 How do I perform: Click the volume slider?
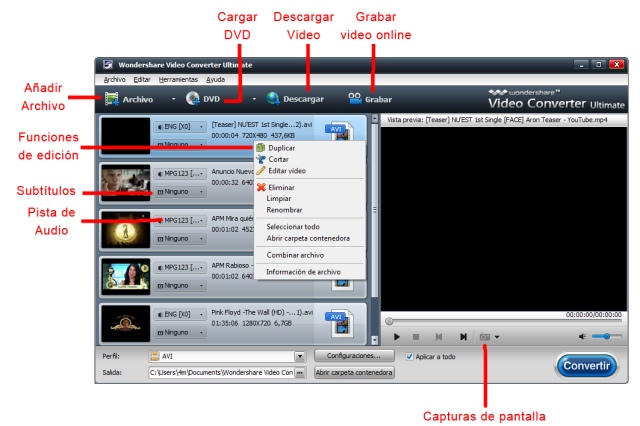click(x=607, y=336)
